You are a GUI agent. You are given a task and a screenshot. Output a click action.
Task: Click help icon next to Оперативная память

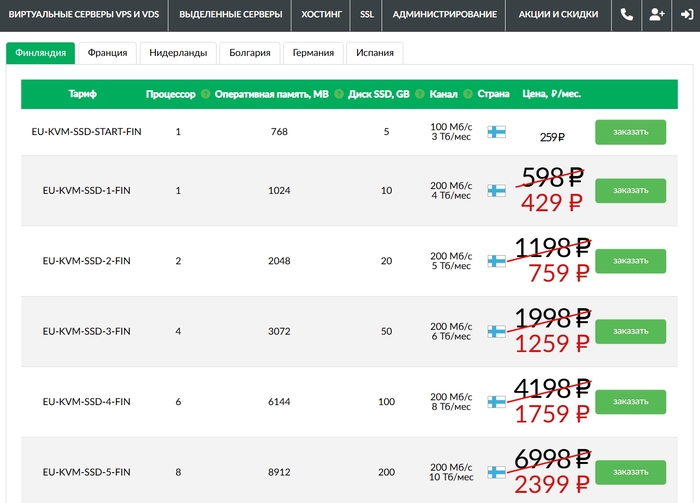(340, 94)
